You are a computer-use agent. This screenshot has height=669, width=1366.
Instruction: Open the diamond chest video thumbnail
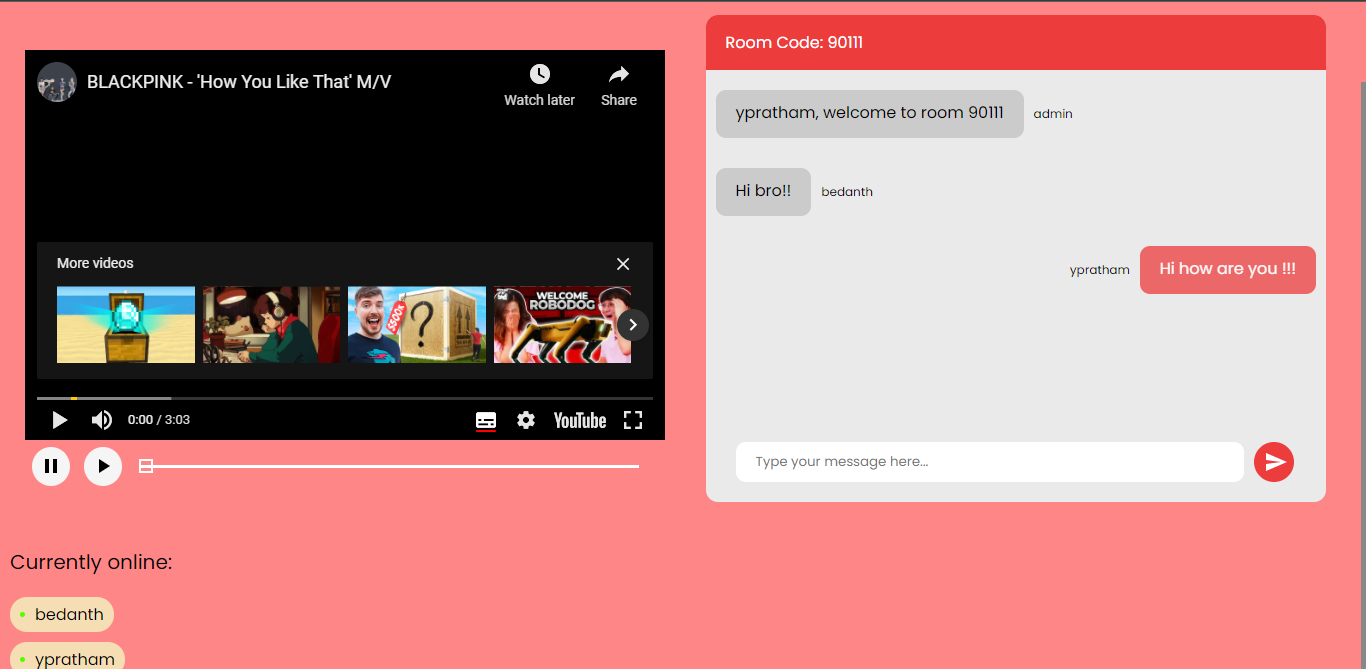pos(126,325)
